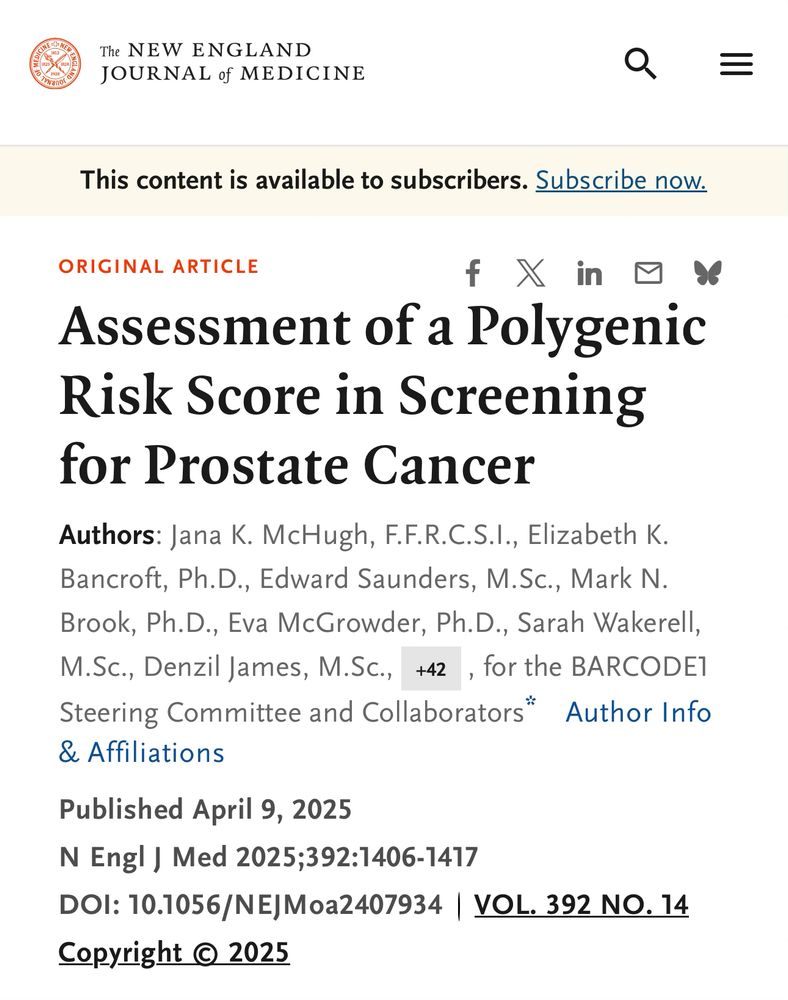Viewport: 788px width, 1000px height.
Task: Click the NEJM circular logo seal
Action: (x=55, y=63)
